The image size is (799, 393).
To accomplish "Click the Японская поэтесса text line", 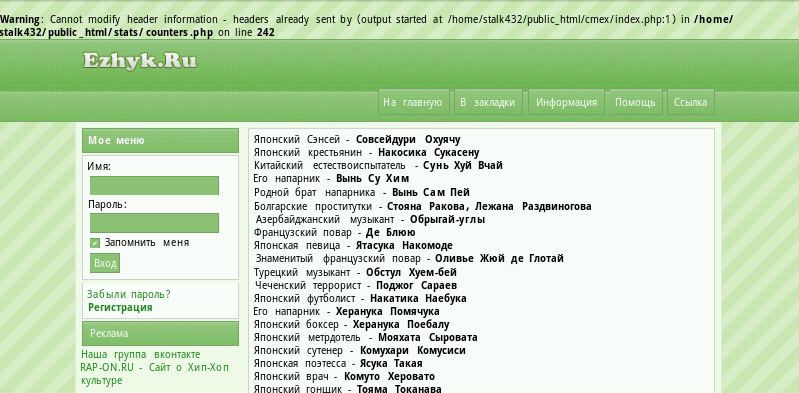I will click(338, 363).
